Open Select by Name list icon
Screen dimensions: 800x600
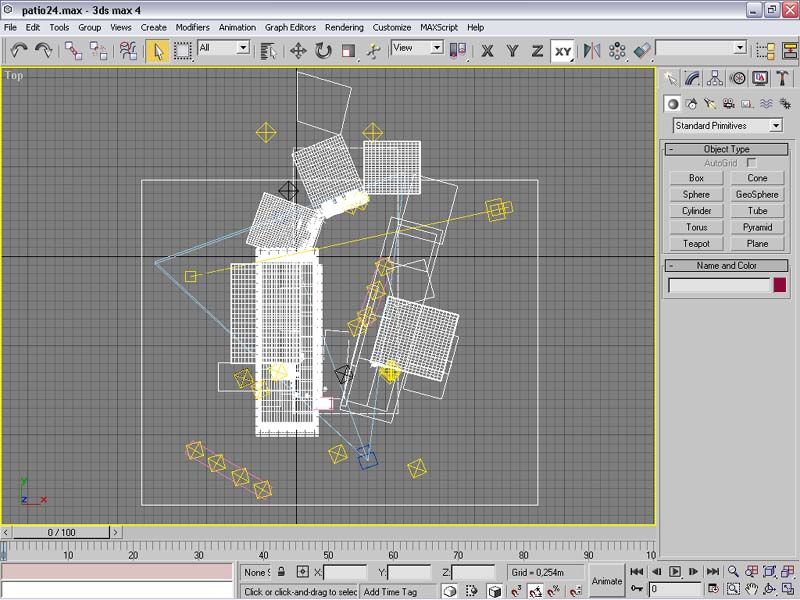coord(268,51)
